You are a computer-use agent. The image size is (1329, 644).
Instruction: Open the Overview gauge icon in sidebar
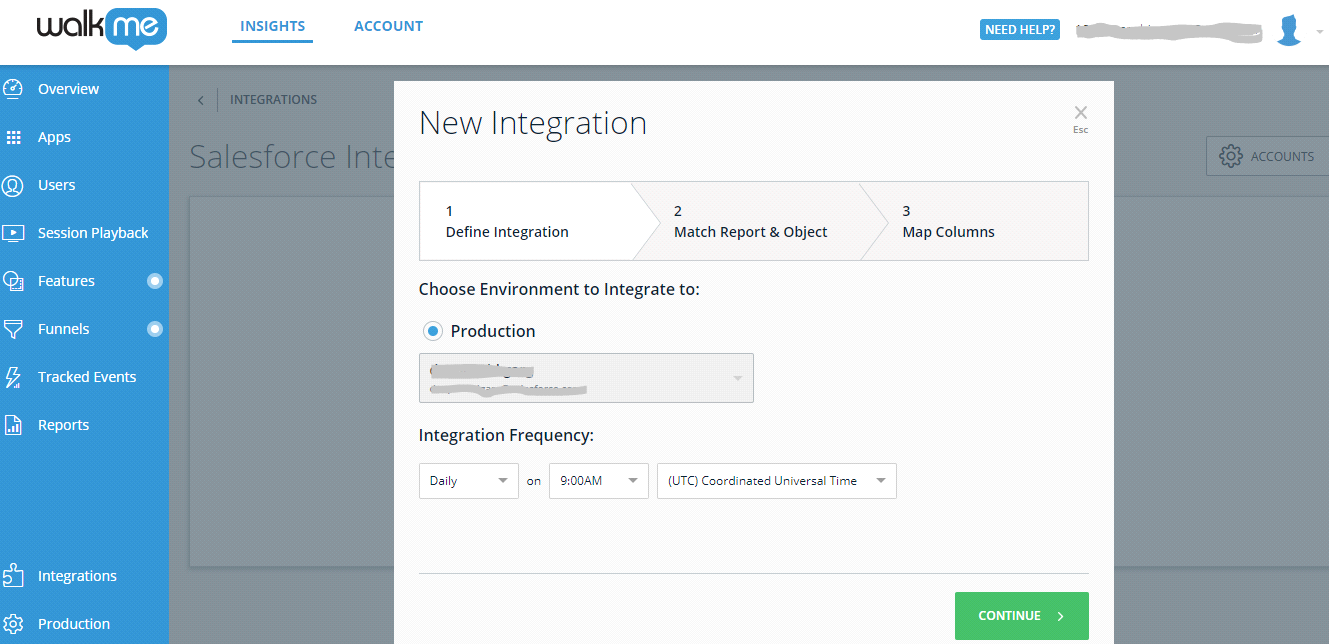pyautogui.click(x=13, y=89)
